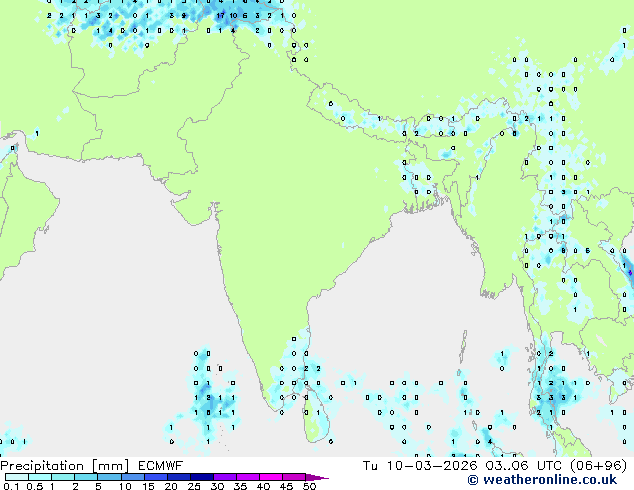Select the 45–50 mm legend swatch
634x490 pixels.
294,477
